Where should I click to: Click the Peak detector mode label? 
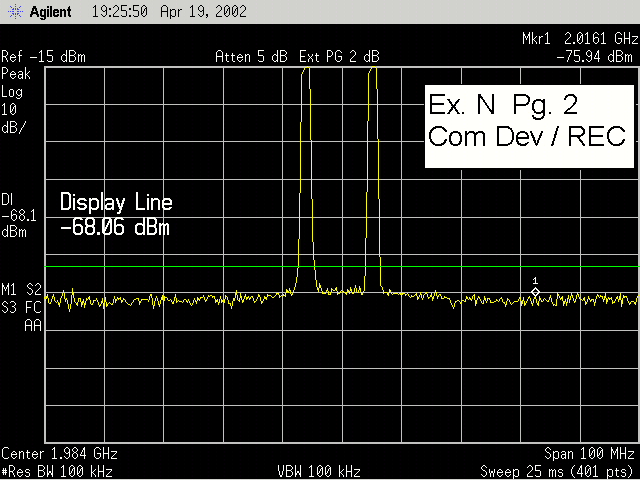click(16, 75)
